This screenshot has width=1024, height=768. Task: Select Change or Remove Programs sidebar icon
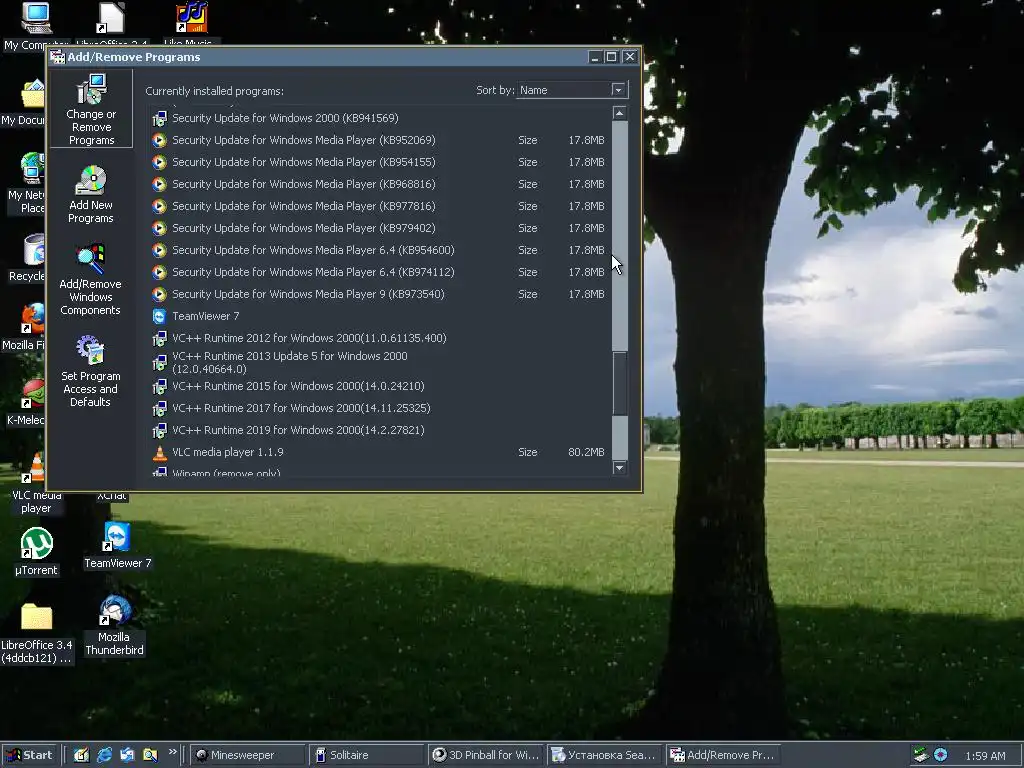click(91, 109)
